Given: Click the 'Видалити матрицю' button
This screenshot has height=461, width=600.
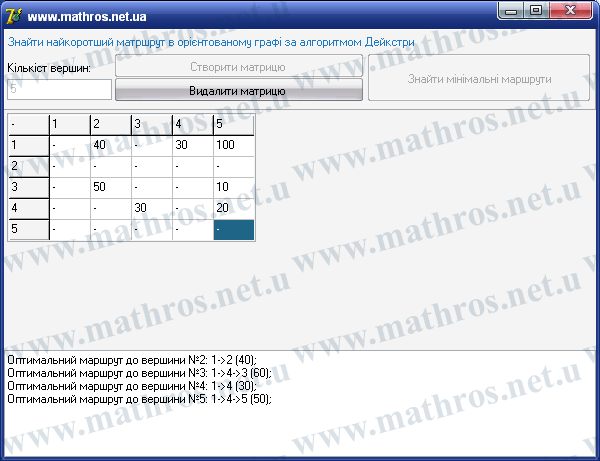Looking at the screenshot, I should click(x=239, y=90).
